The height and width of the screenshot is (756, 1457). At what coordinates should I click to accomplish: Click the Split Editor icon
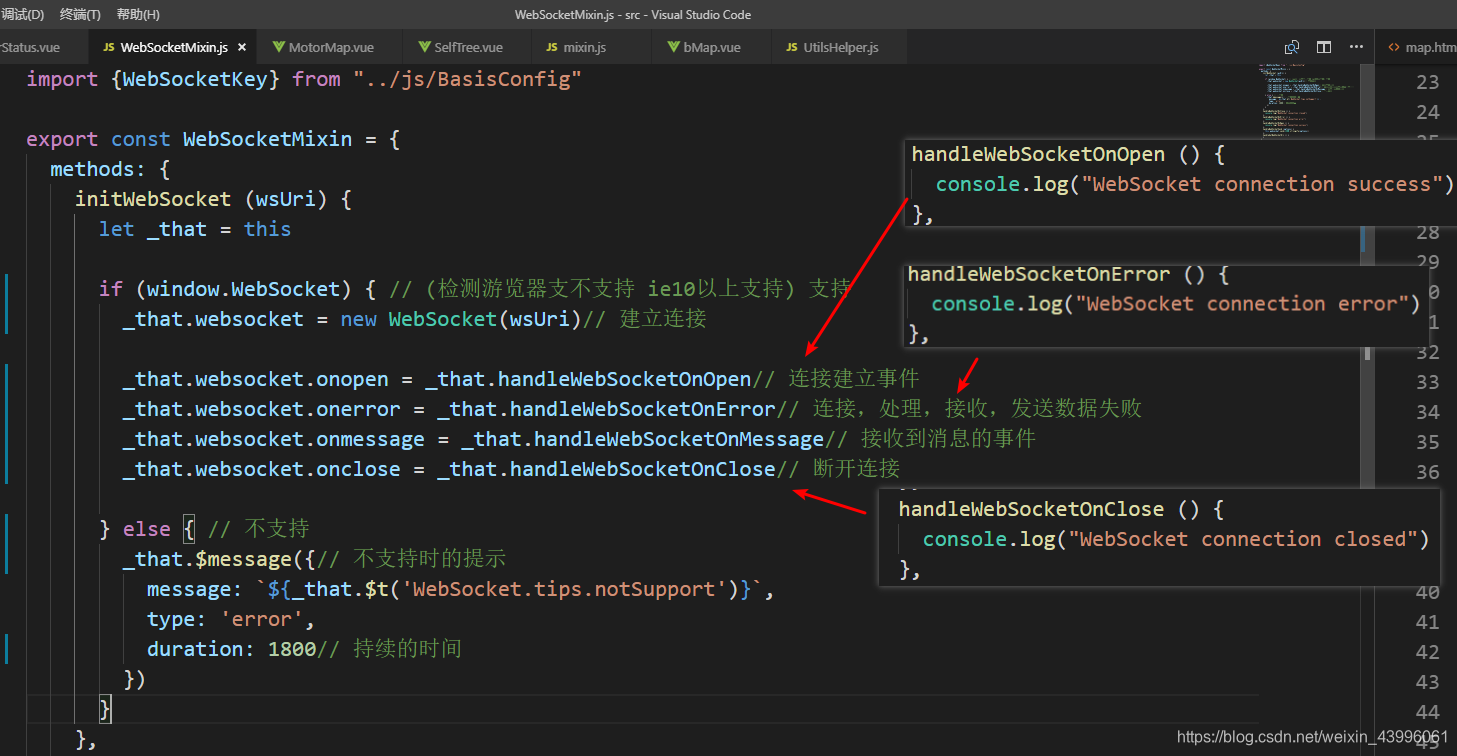point(1324,47)
